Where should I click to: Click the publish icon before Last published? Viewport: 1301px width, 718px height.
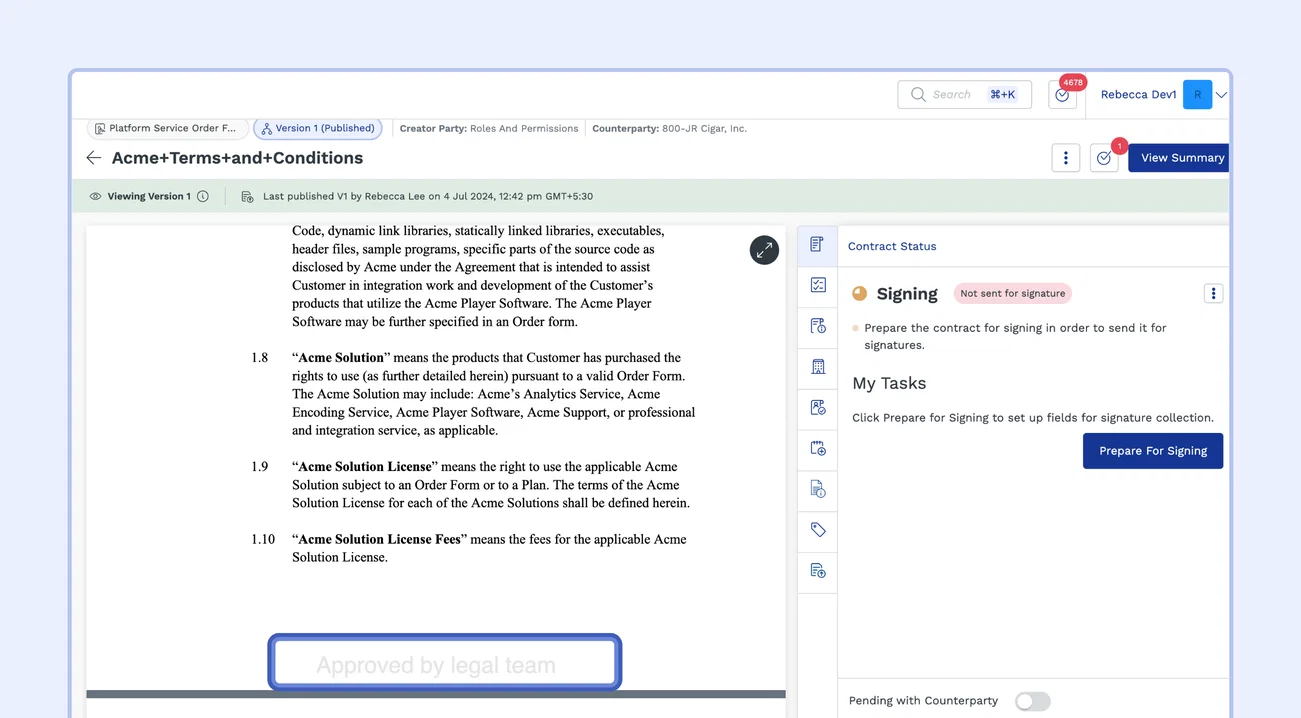(247, 197)
